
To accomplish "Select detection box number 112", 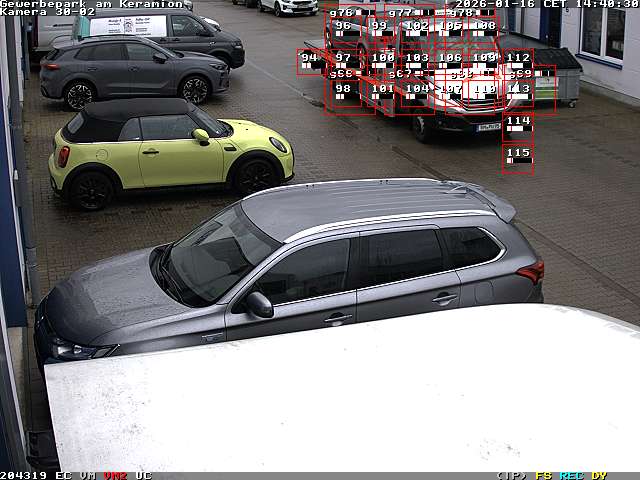I will [x=518, y=59].
